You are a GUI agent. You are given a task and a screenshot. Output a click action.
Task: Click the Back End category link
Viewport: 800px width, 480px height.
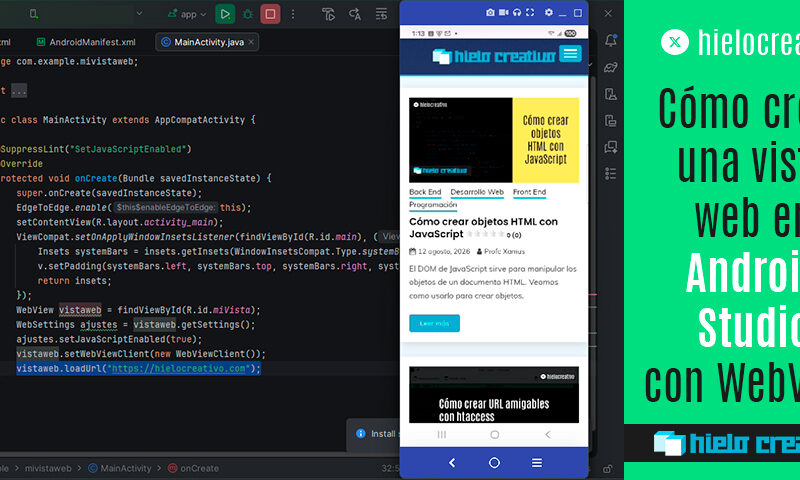425,192
